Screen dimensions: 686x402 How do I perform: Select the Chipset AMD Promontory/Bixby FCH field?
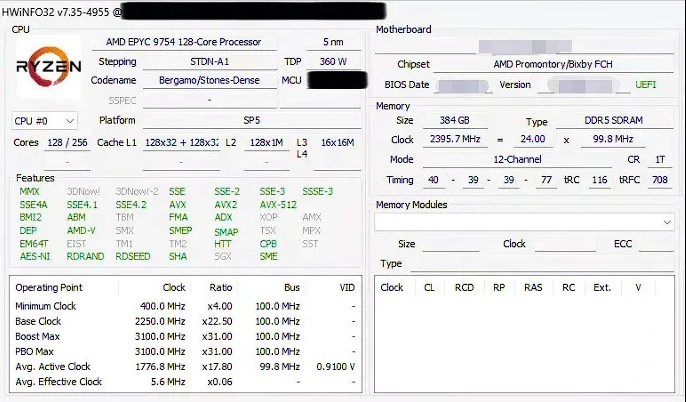[x=553, y=64]
